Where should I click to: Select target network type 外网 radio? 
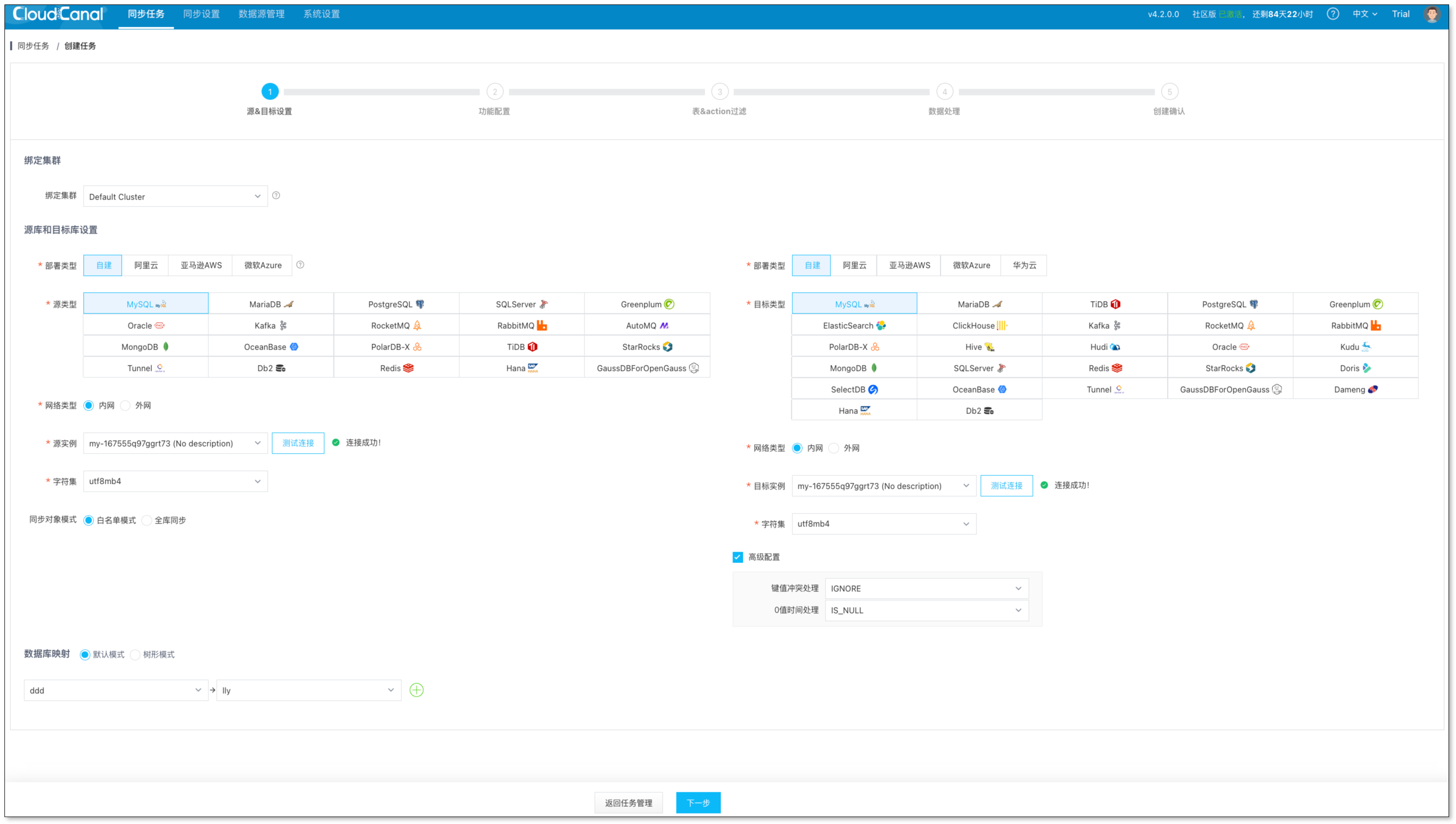click(833, 448)
